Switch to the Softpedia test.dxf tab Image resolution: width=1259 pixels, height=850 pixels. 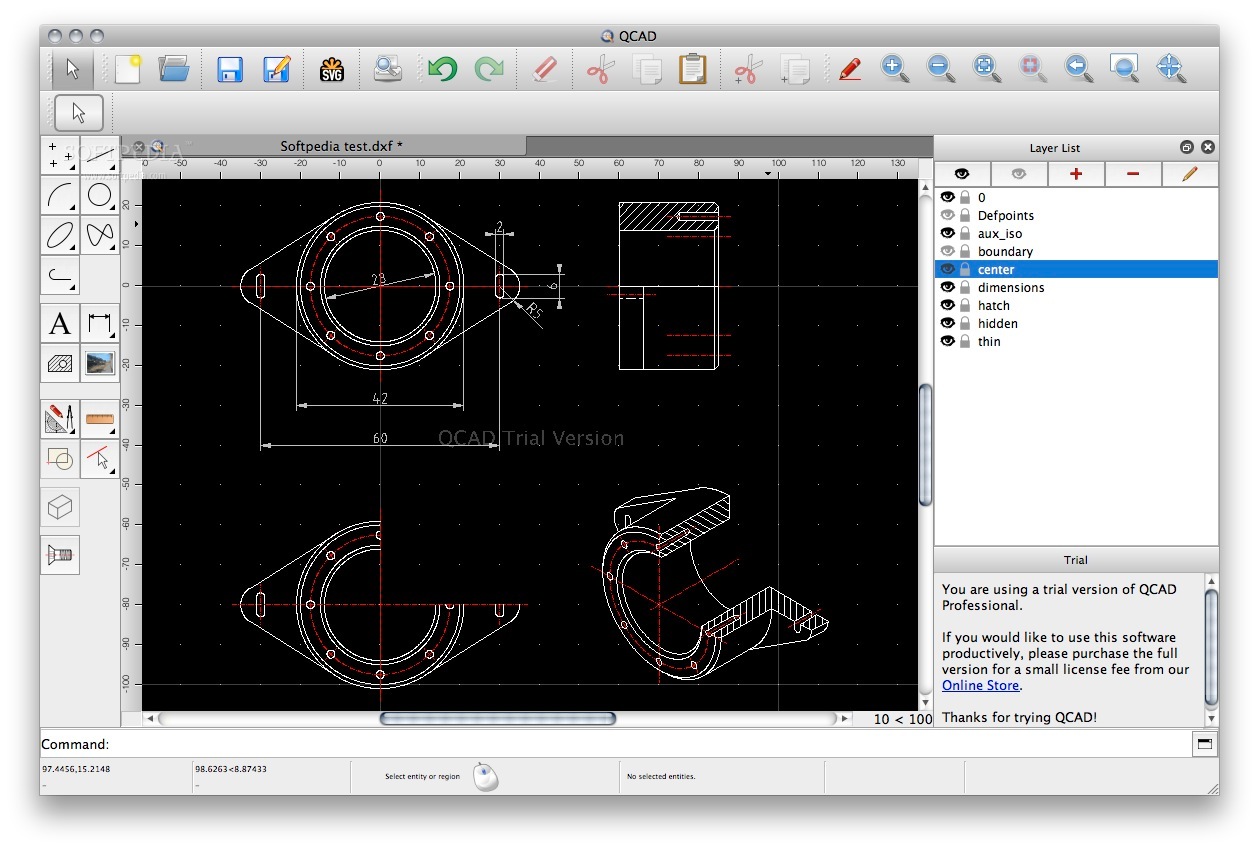coord(341,146)
